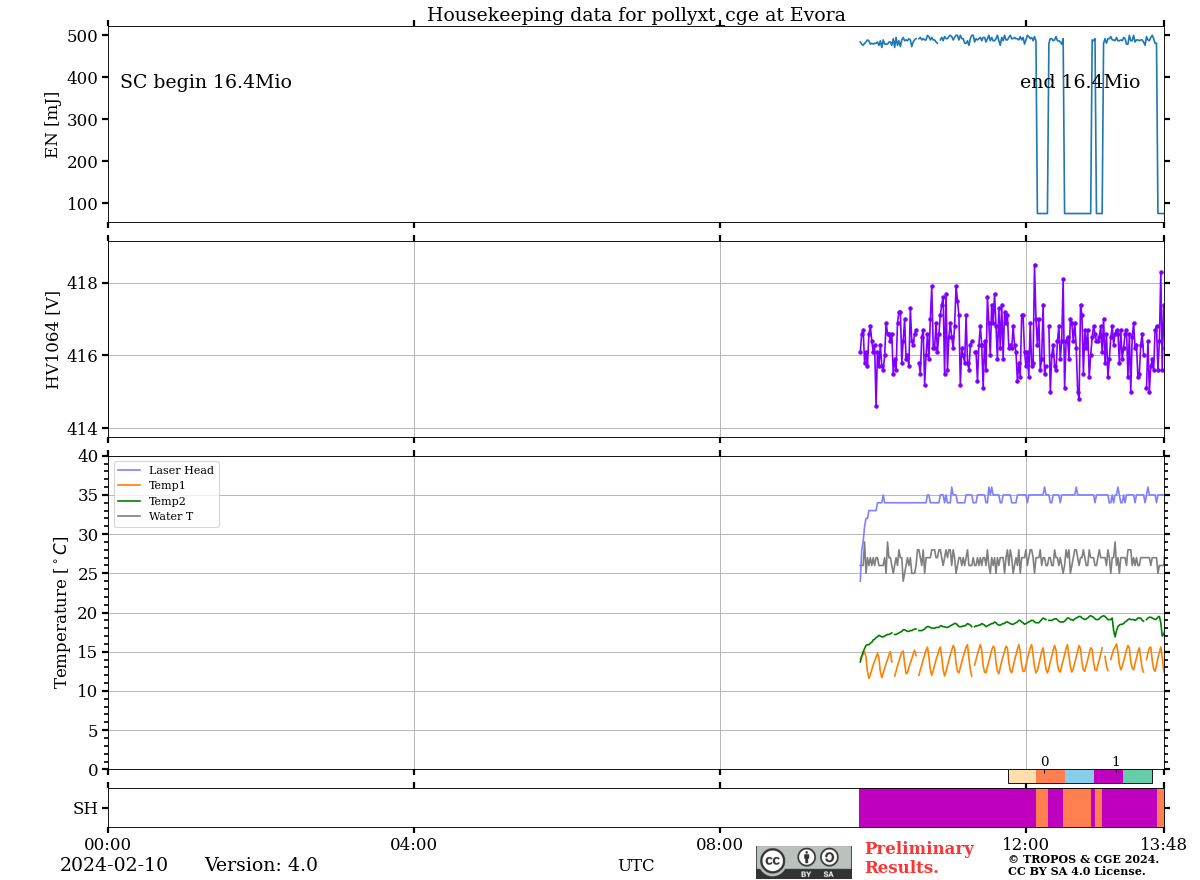Click the 414 tick on HV1064 axis
The image size is (1200, 880).
82,429
